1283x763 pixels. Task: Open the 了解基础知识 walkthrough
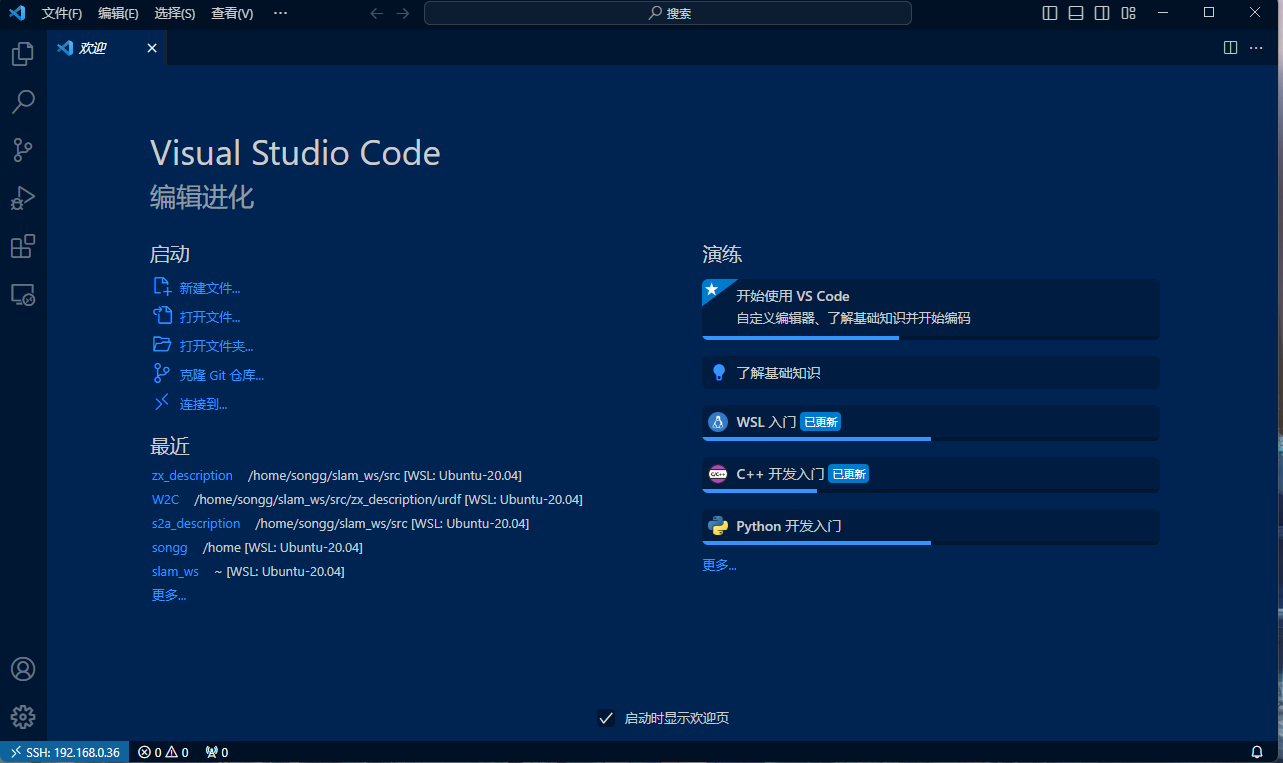(x=931, y=373)
